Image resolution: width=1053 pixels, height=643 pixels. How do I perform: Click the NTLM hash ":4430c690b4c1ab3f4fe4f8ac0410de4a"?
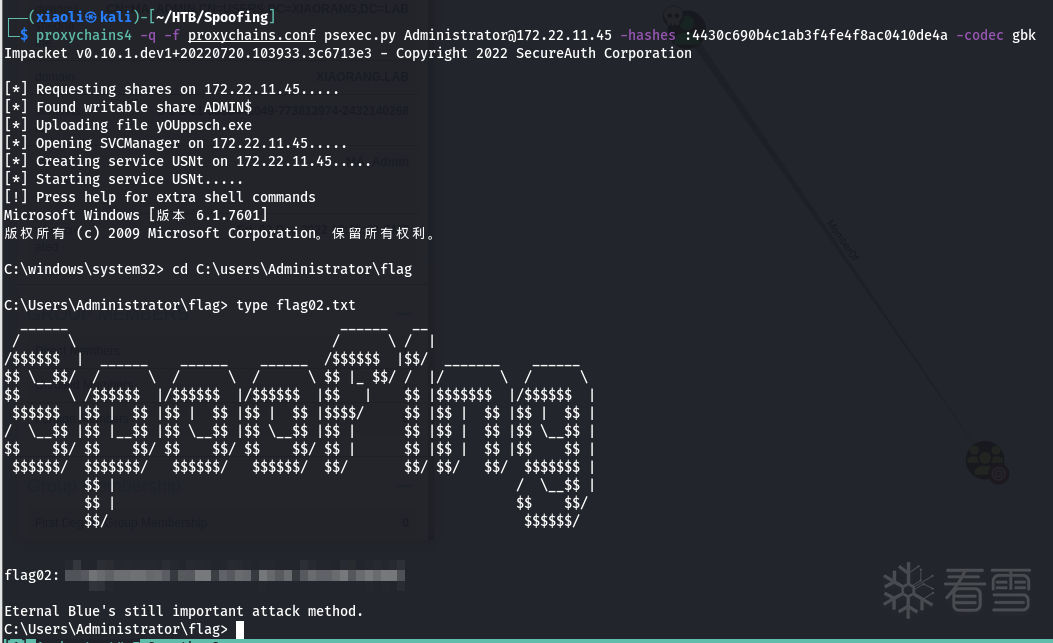point(816,35)
